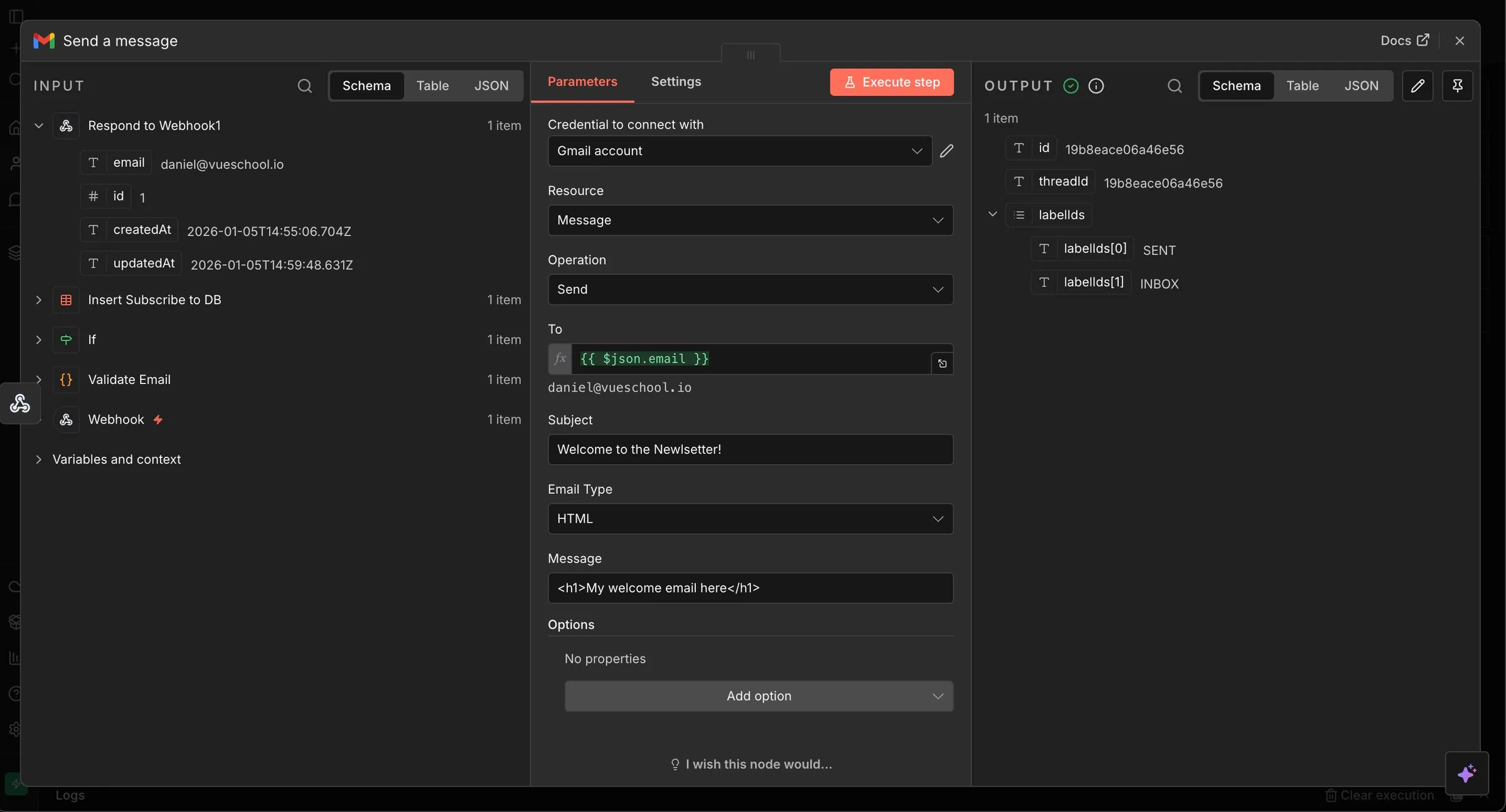This screenshot has height=812, width=1506.
Task: Open the Logs panel in background window
Action: click(x=70, y=795)
